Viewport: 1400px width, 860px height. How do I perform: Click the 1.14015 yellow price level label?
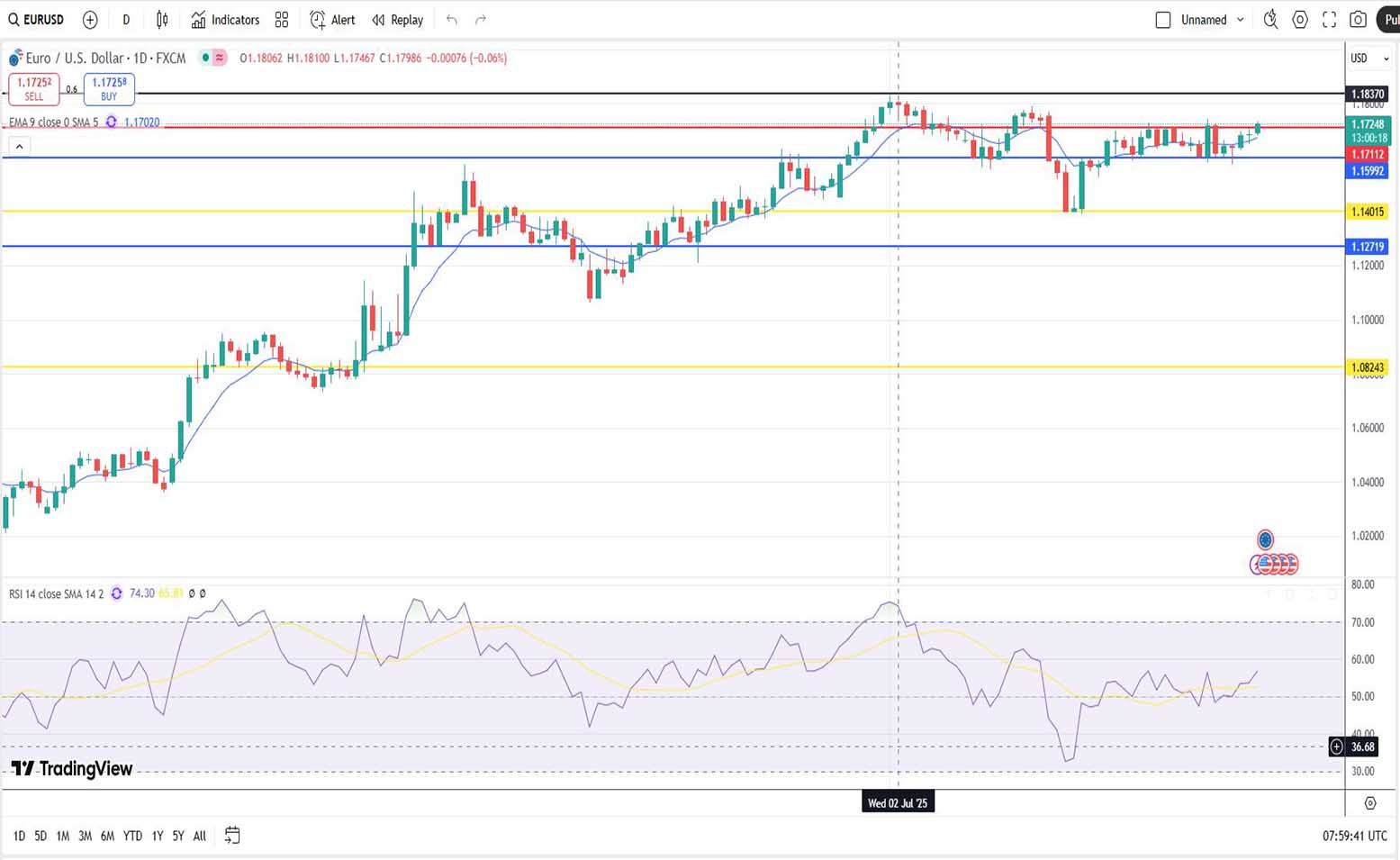[x=1367, y=212]
